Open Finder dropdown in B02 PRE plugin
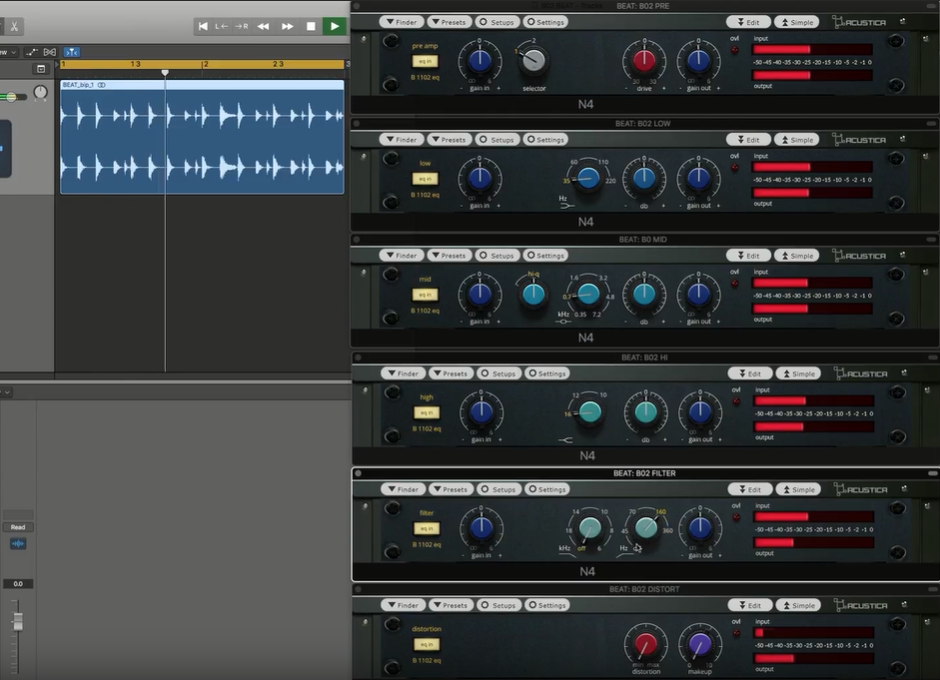The height and width of the screenshot is (680, 940). (x=401, y=22)
